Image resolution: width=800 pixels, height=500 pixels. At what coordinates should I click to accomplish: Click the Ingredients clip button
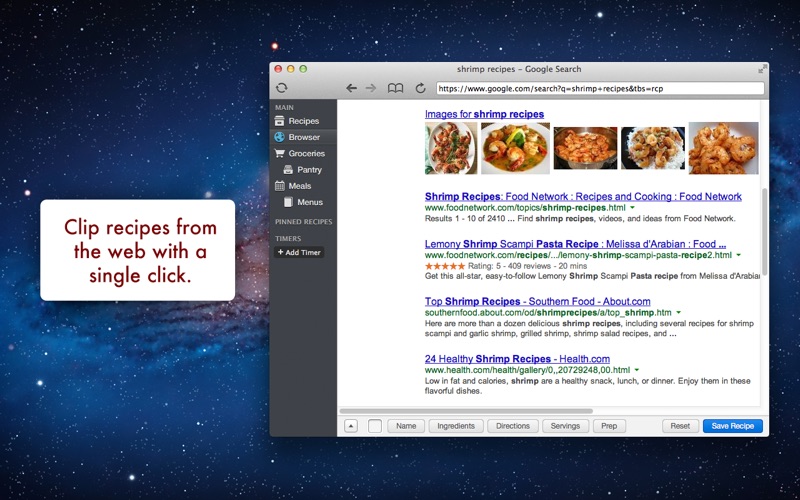coord(456,426)
